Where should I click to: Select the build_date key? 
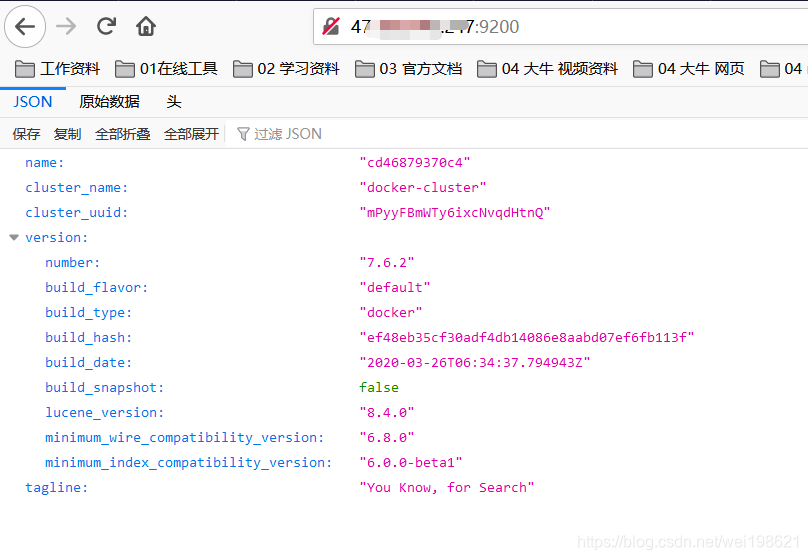[x=89, y=363]
